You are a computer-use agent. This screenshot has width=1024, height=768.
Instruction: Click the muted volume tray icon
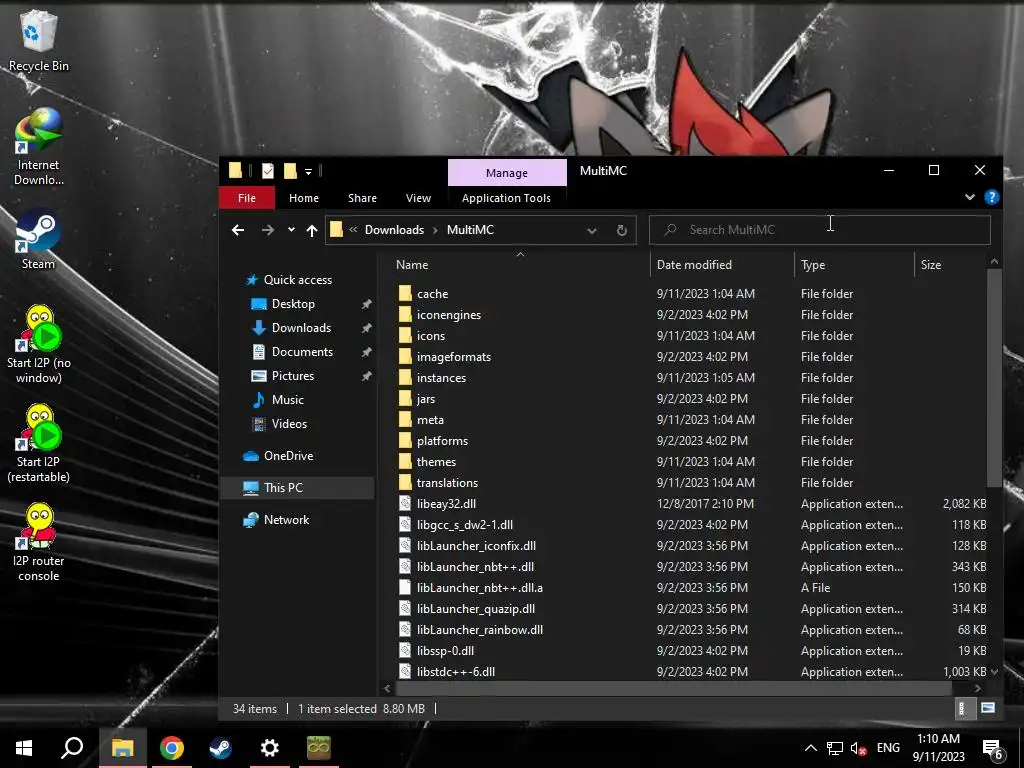click(x=859, y=748)
